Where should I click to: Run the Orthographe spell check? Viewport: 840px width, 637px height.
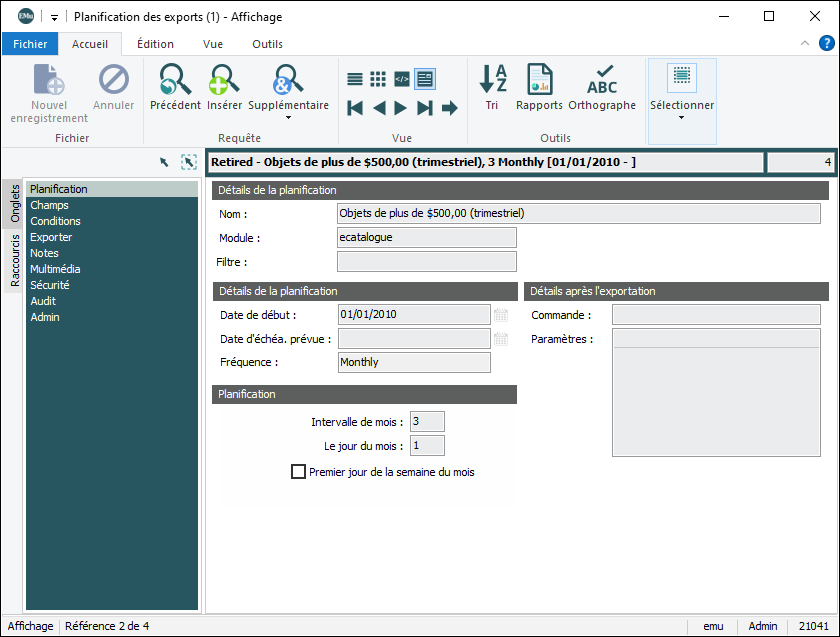[602, 80]
